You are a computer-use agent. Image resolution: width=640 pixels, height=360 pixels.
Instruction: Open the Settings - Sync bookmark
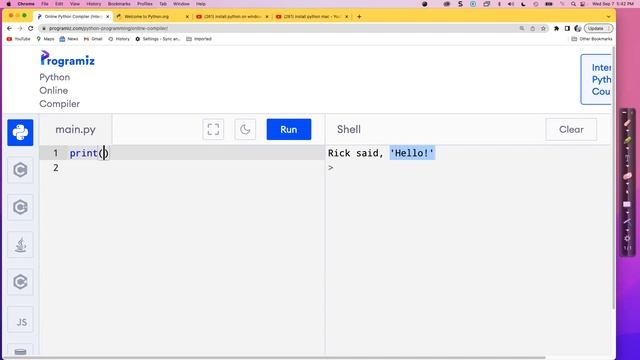[158, 39]
